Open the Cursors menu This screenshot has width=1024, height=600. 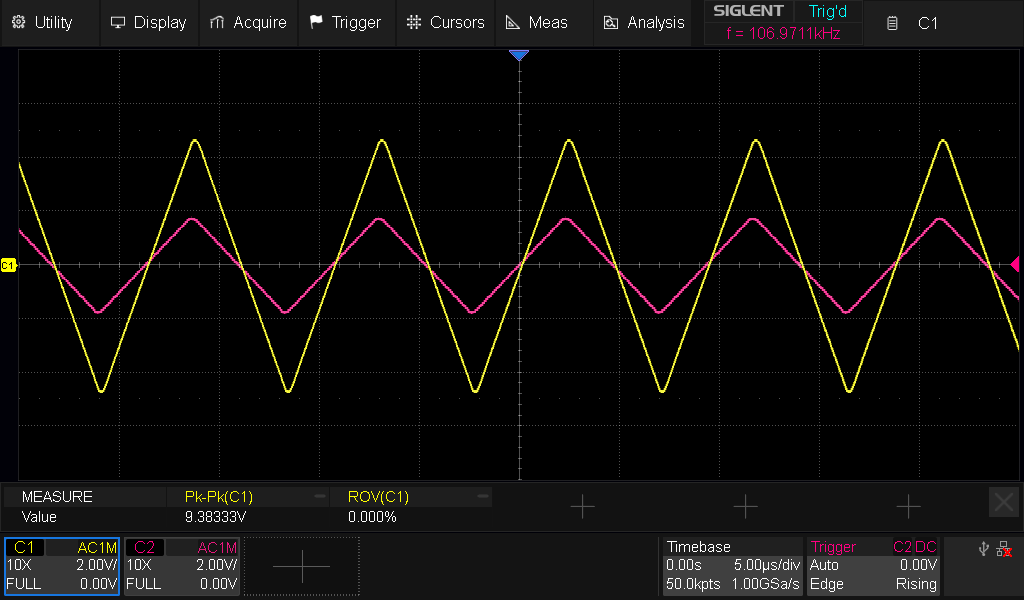[445, 22]
